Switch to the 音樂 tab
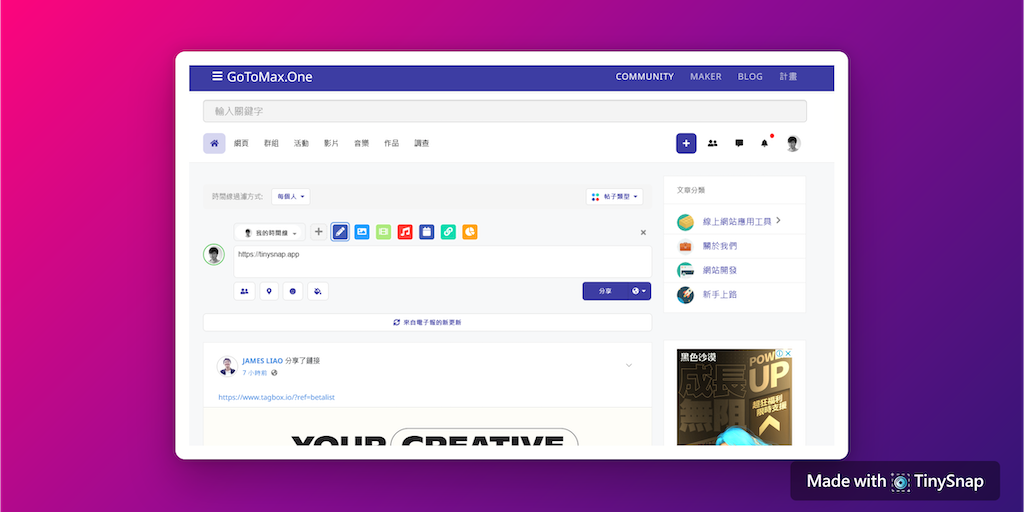1024x512 pixels. [x=361, y=143]
